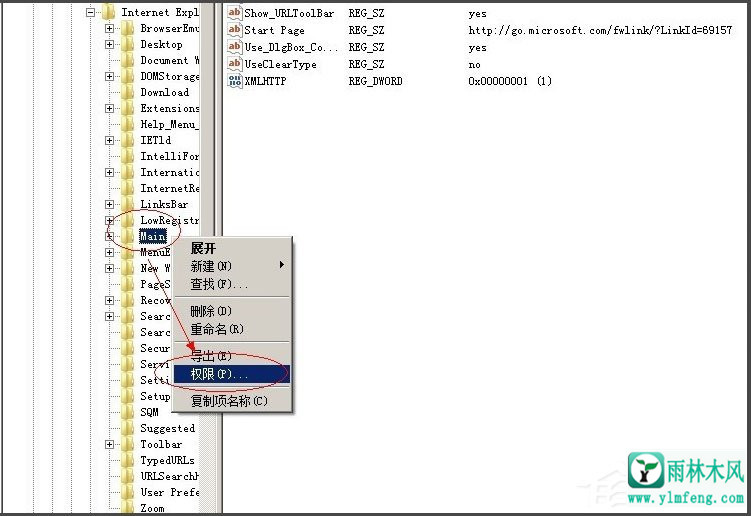Click the URLSearchHooks folder icon
Viewport: 751px width, 516px height.
click(127, 477)
